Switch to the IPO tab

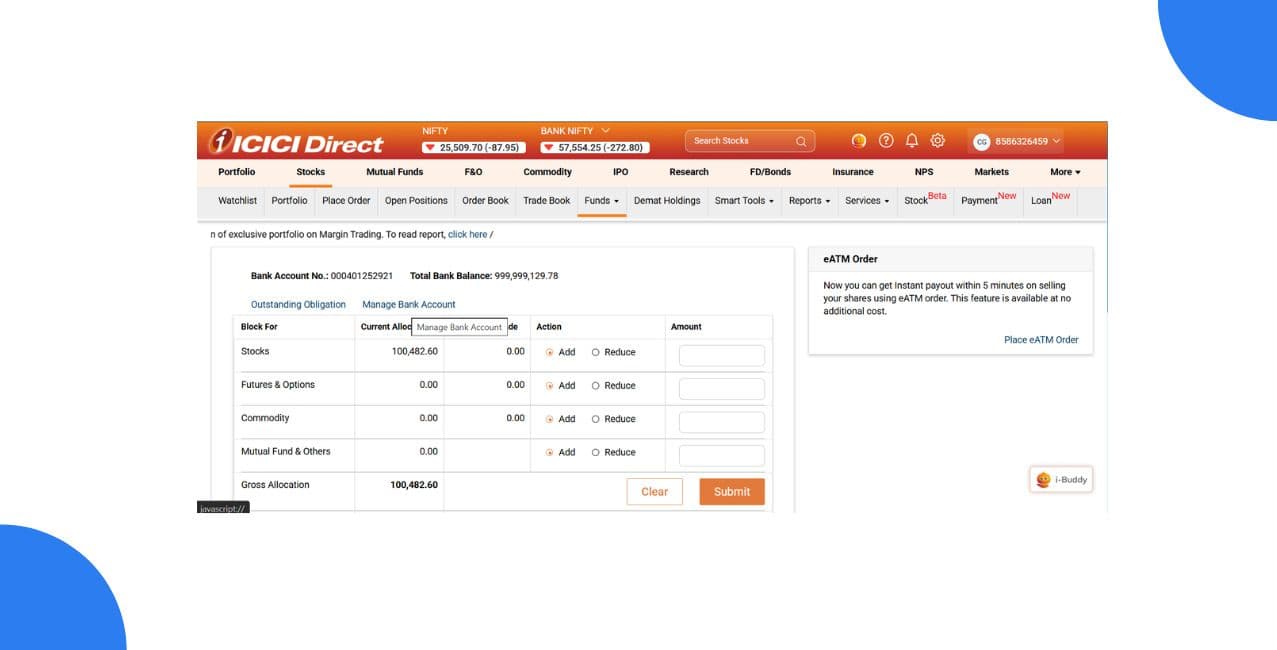coord(620,172)
